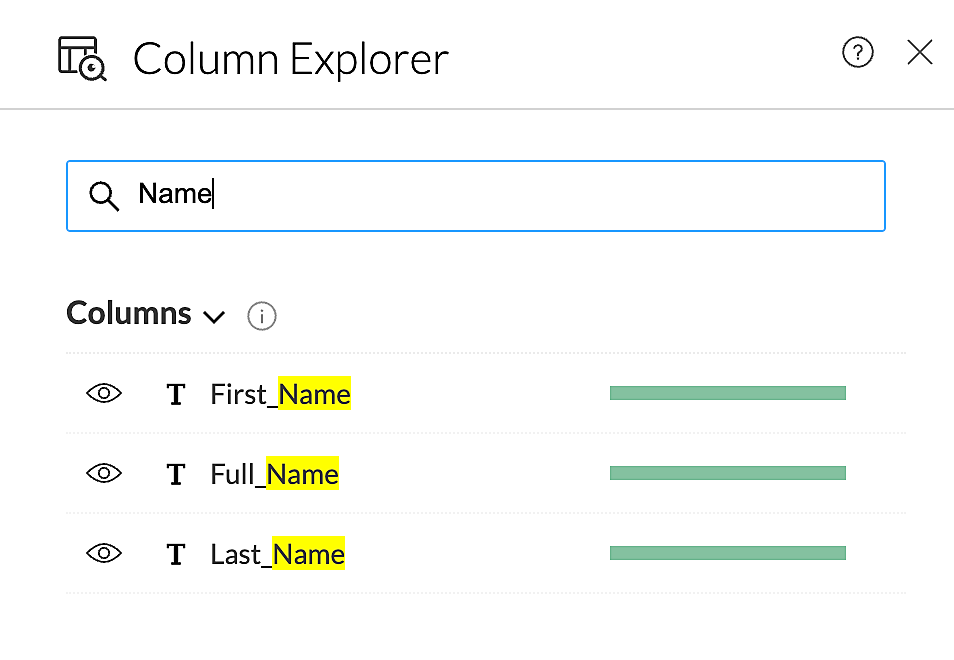Screen dimensions: 954x660
Task: Collapse the Columns section chevron
Action: coord(214,317)
